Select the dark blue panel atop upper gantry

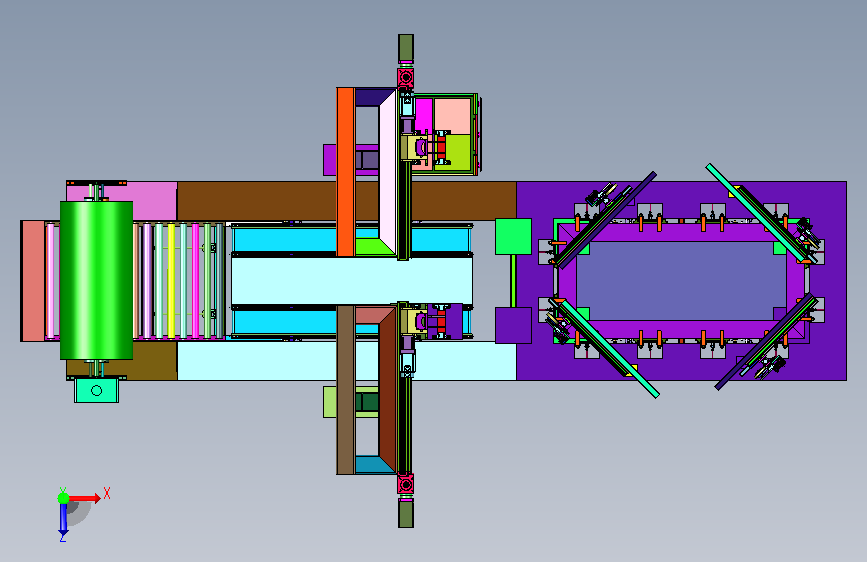[374, 97]
